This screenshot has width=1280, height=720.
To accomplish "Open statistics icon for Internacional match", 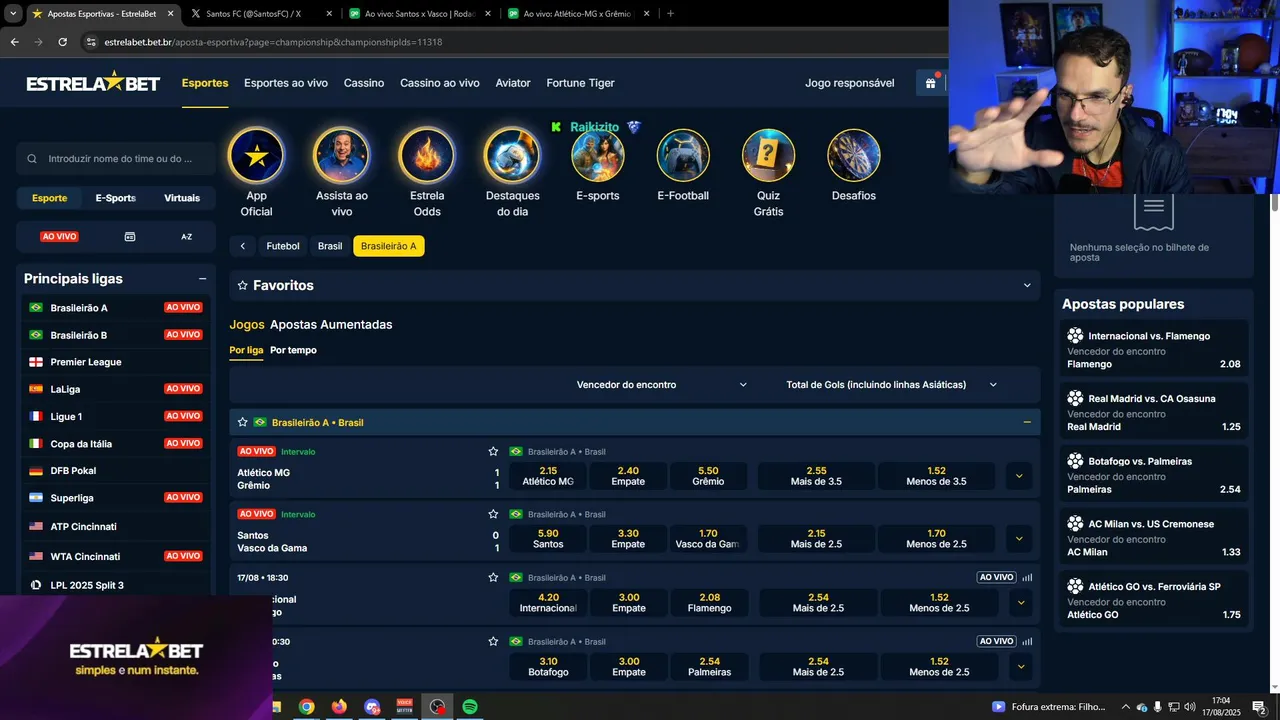I will pos(1027,577).
